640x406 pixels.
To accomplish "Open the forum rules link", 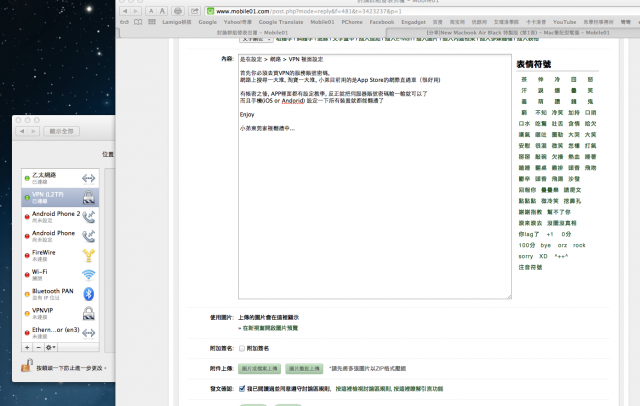I will (363, 389).
